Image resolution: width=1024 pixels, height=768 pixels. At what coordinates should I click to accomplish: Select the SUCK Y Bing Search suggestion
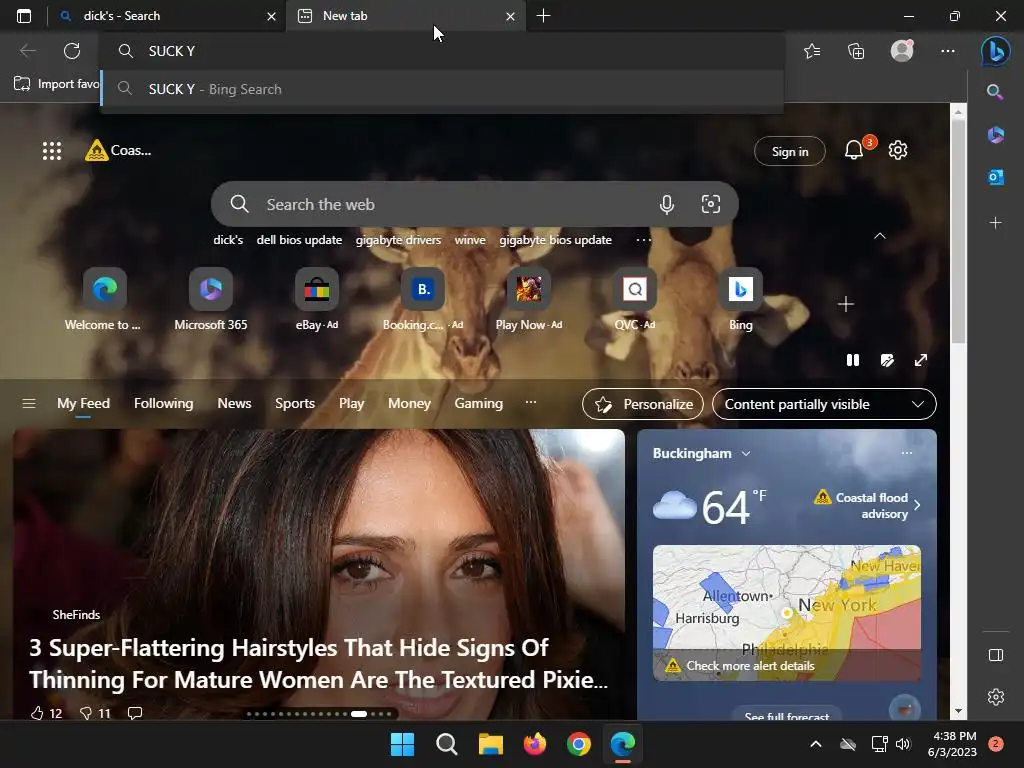(443, 89)
